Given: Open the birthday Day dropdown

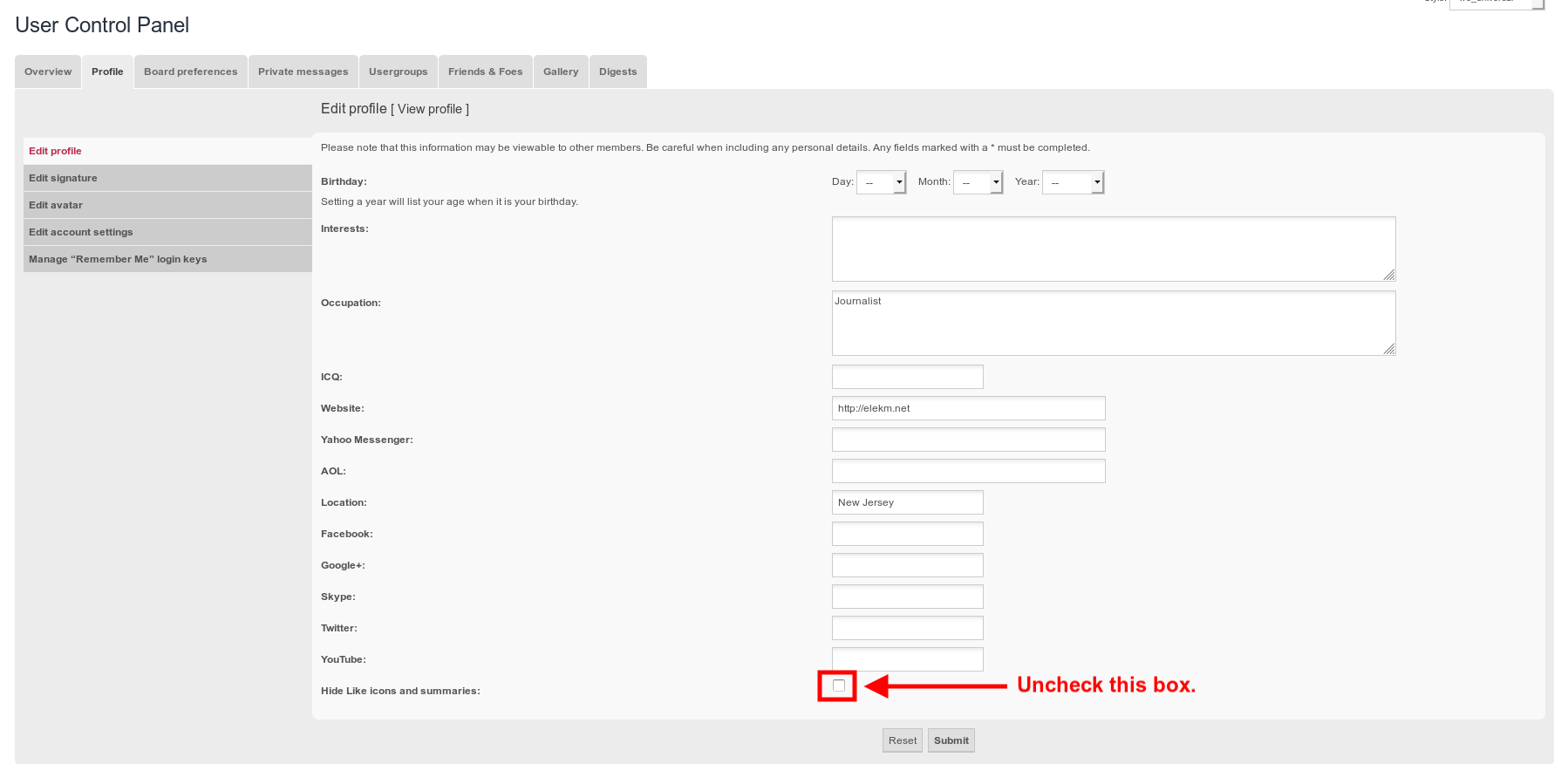Looking at the screenshot, I should pos(881,182).
